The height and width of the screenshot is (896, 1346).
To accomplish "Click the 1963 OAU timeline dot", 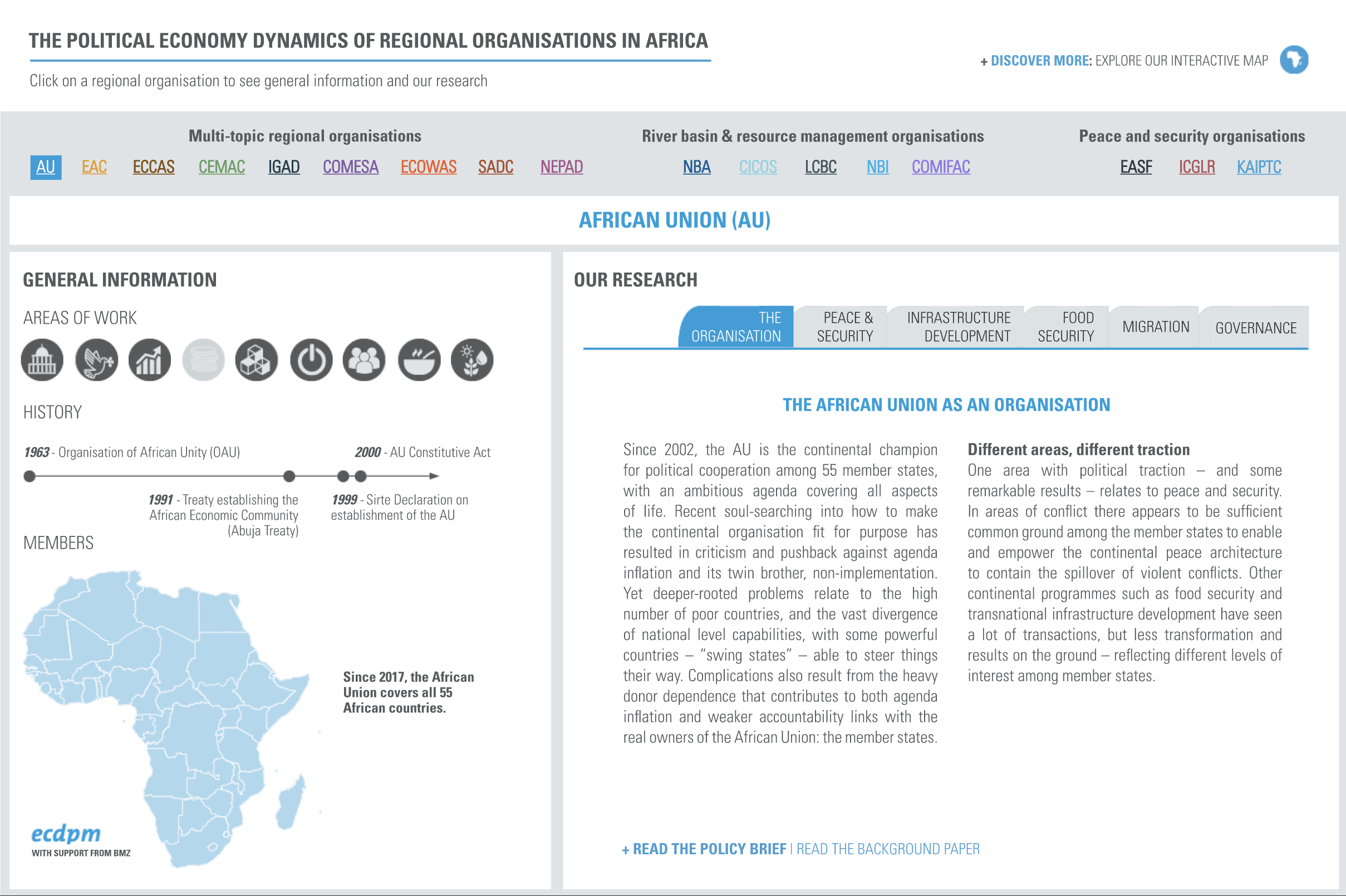I will point(30,476).
